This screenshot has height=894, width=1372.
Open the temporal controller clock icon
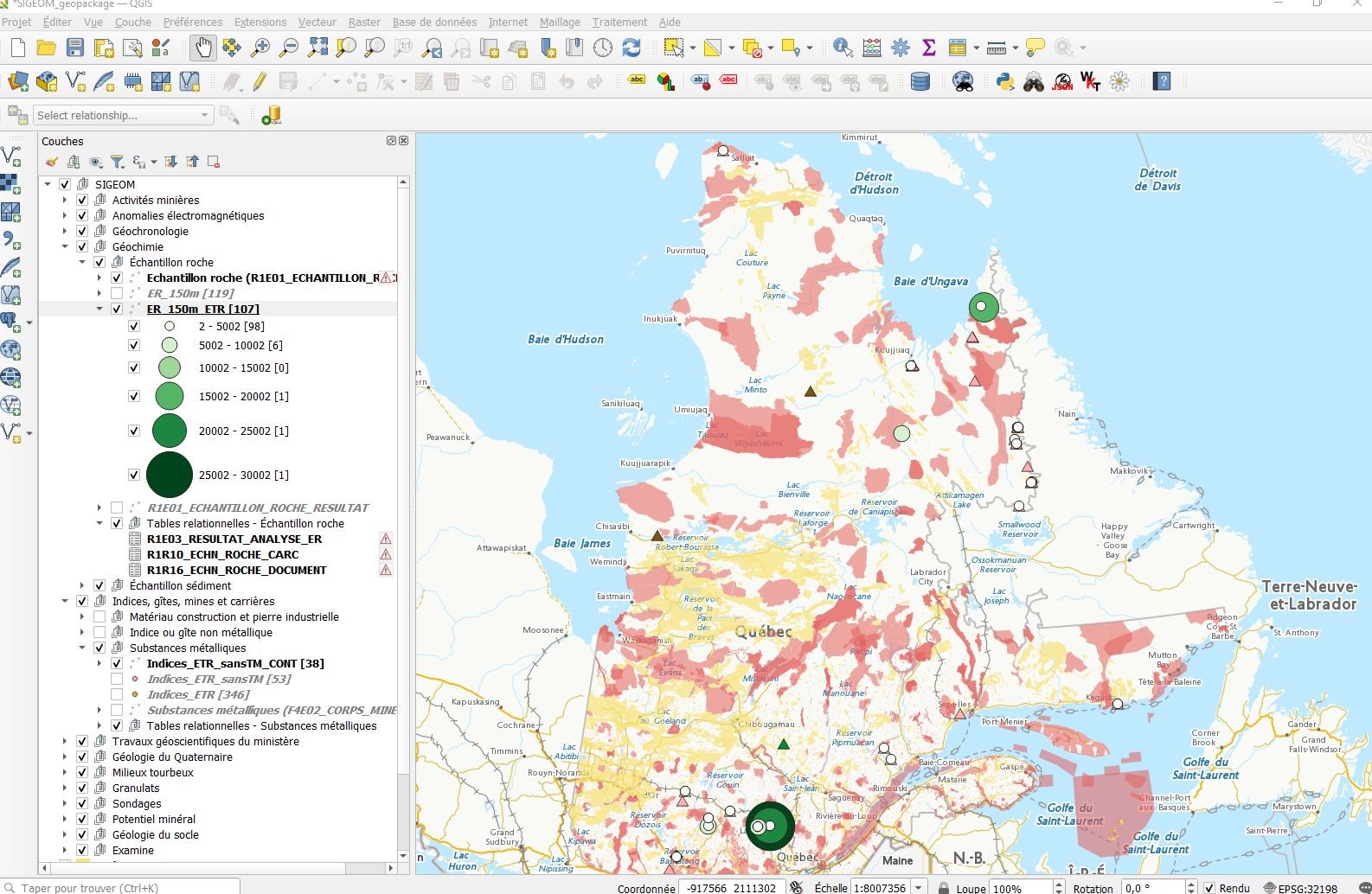[x=603, y=48]
